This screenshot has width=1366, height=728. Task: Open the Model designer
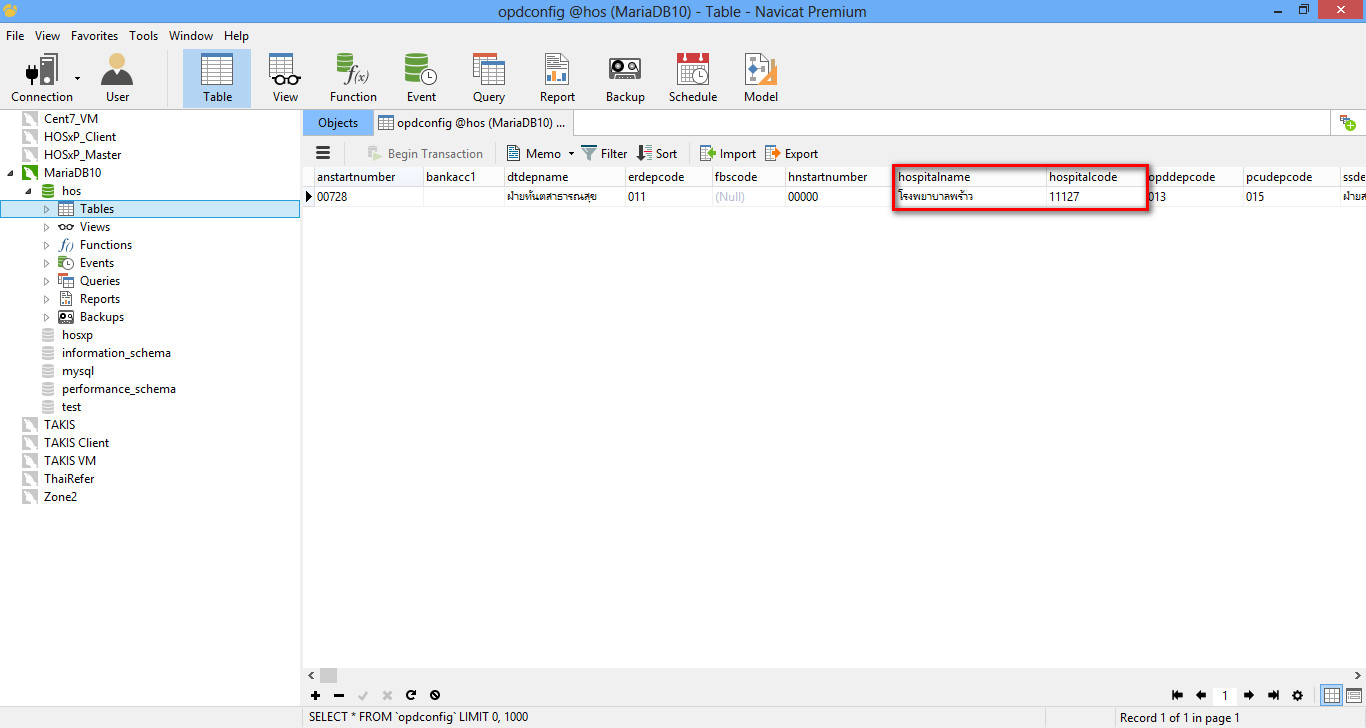pyautogui.click(x=760, y=75)
